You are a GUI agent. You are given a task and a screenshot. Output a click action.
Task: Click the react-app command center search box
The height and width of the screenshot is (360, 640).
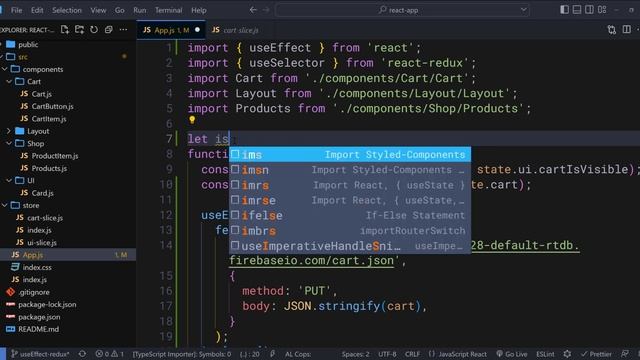coord(402,10)
